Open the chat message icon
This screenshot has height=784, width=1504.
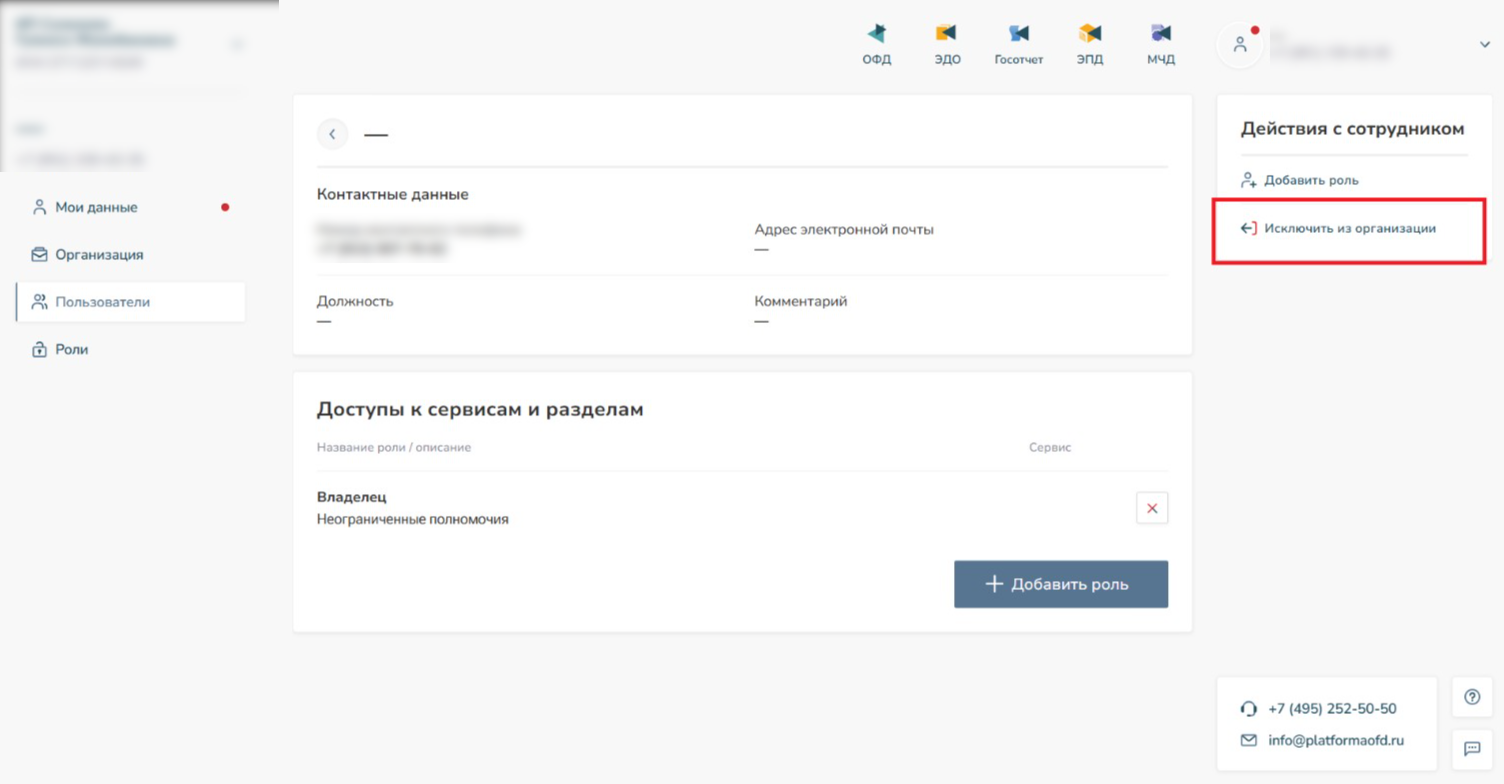coord(1472,748)
